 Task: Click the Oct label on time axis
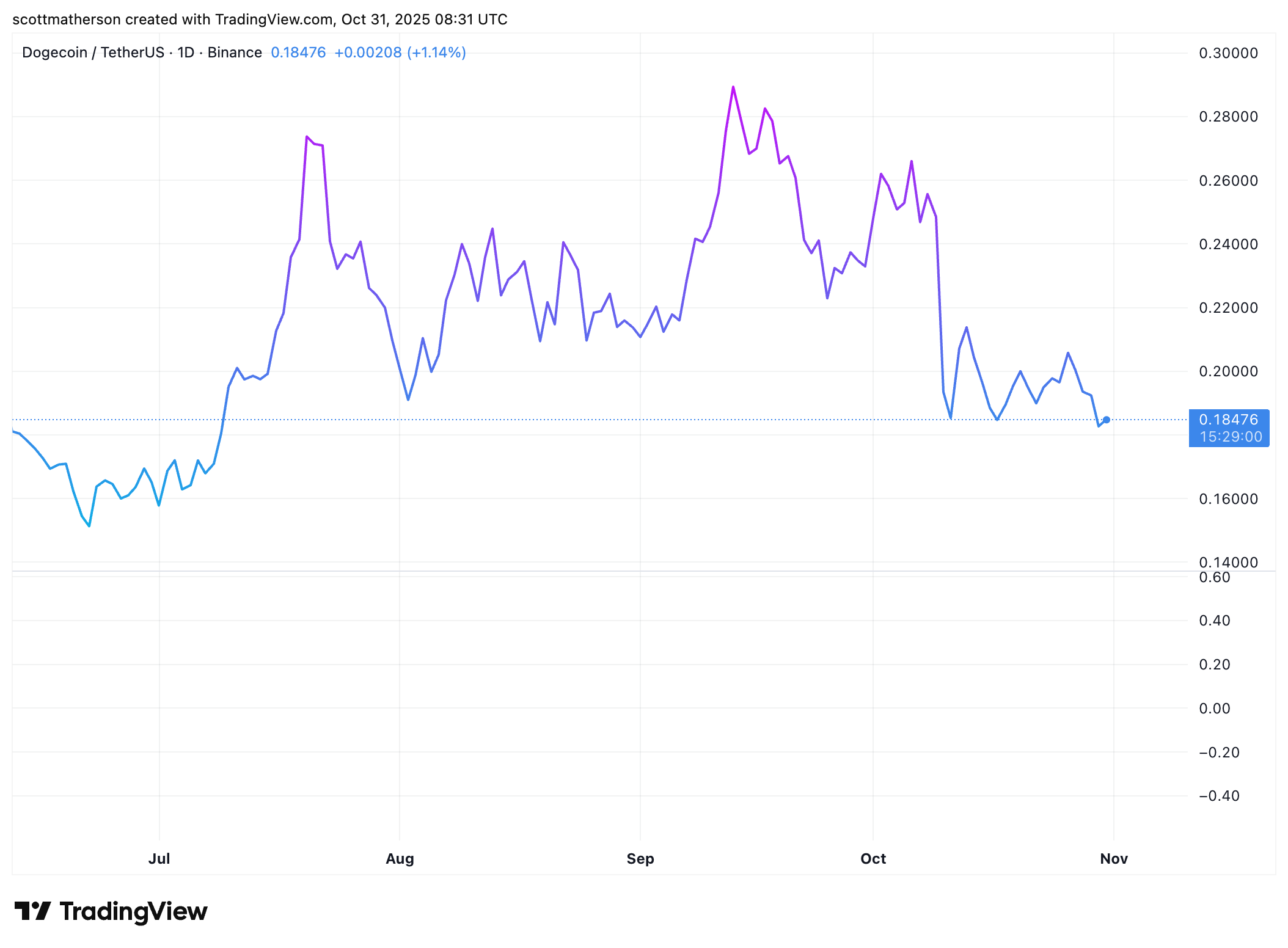pos(873,858)
